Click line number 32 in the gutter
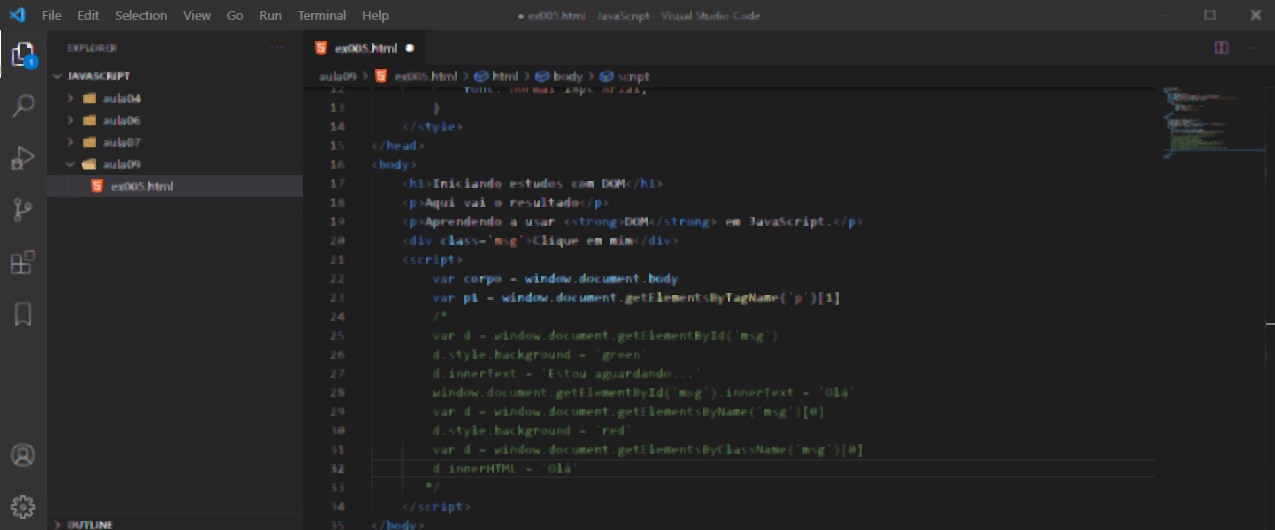 [336, 468]
